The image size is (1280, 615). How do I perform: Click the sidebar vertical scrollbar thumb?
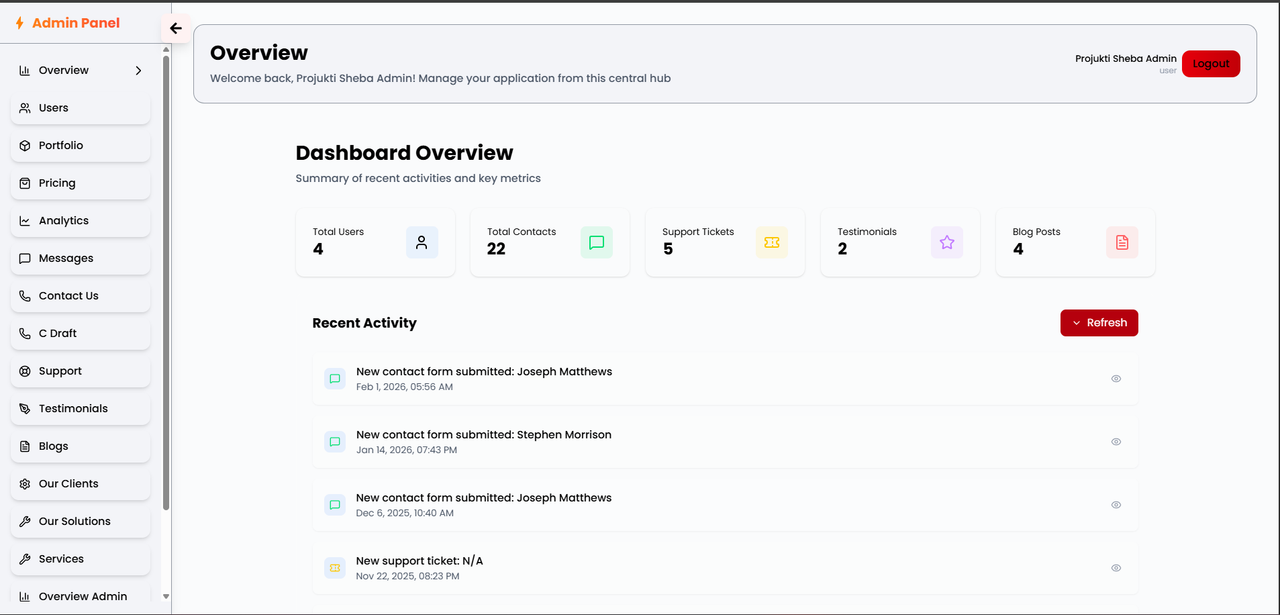[x=166, y=282]
